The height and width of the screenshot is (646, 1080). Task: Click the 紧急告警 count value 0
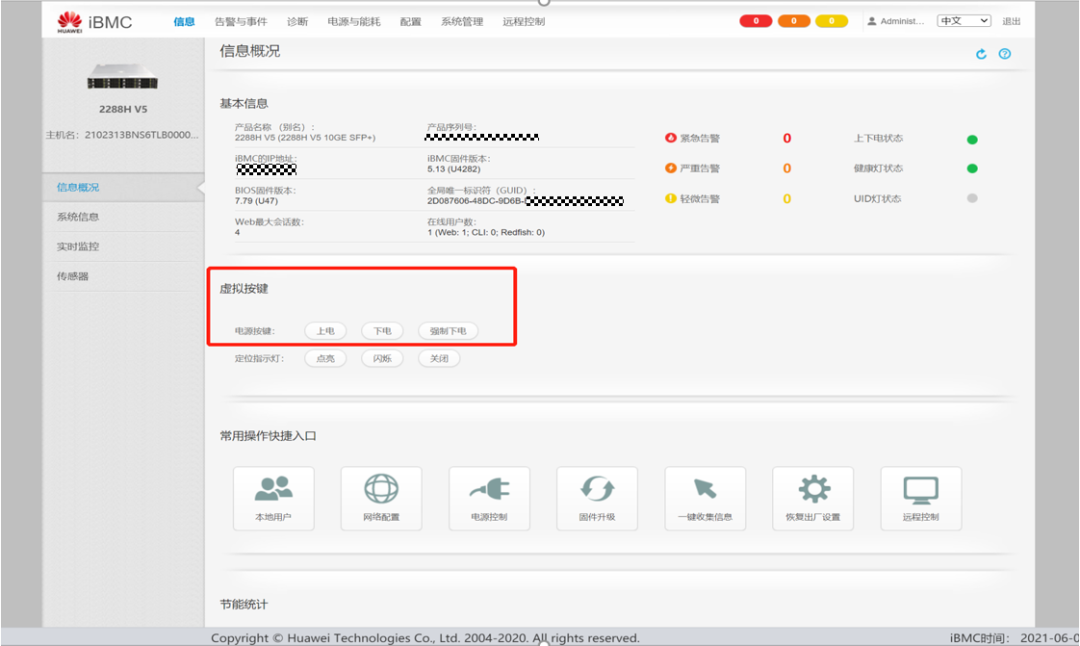coord(787,138)
